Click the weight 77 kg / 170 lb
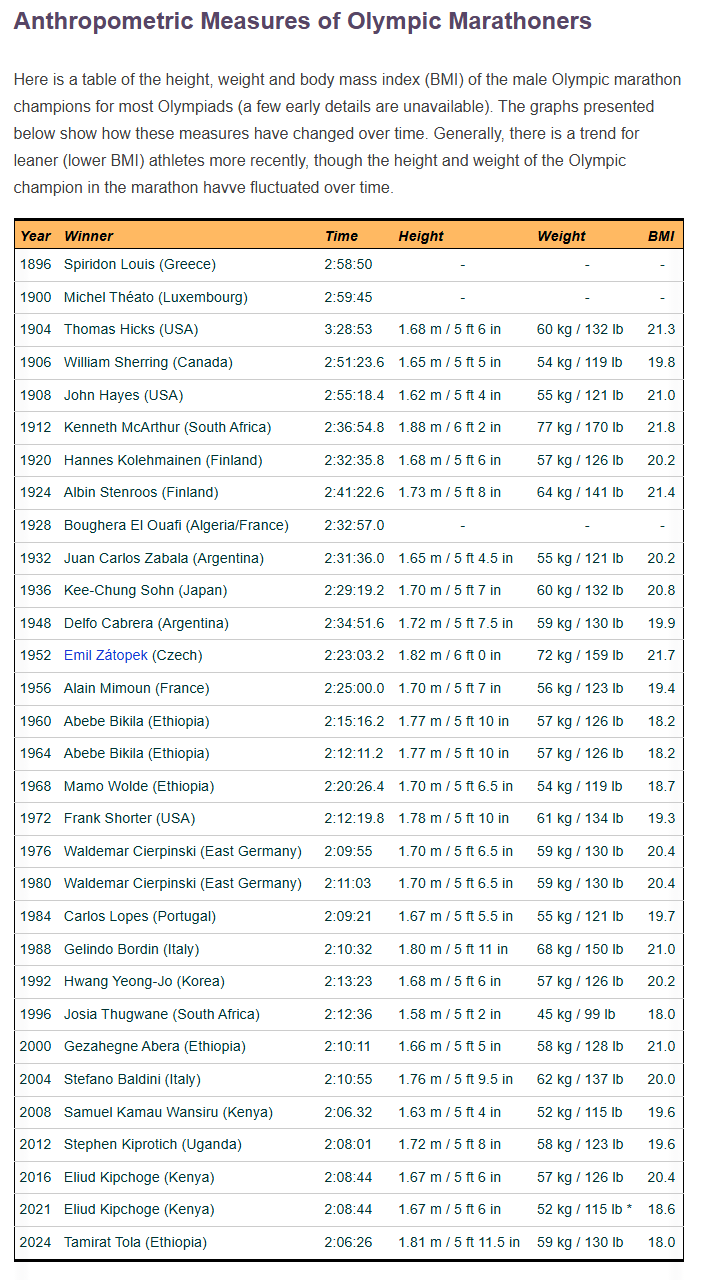This screenshot has height=1280, width=705. pyautogui.click(x=580, y=427)
